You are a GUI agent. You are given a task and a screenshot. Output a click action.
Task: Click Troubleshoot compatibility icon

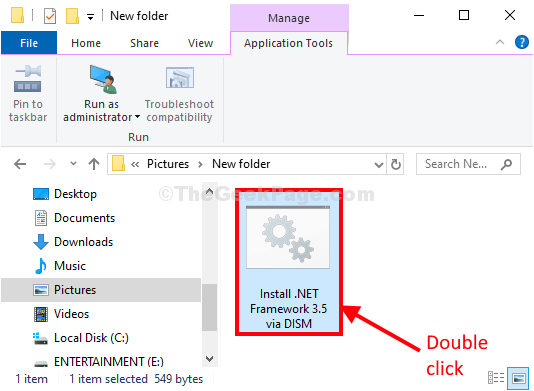[180, 78]
